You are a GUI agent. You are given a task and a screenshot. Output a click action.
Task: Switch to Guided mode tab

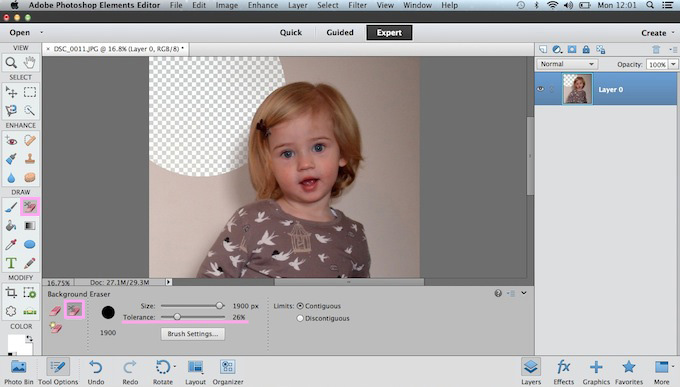point(340,33)
